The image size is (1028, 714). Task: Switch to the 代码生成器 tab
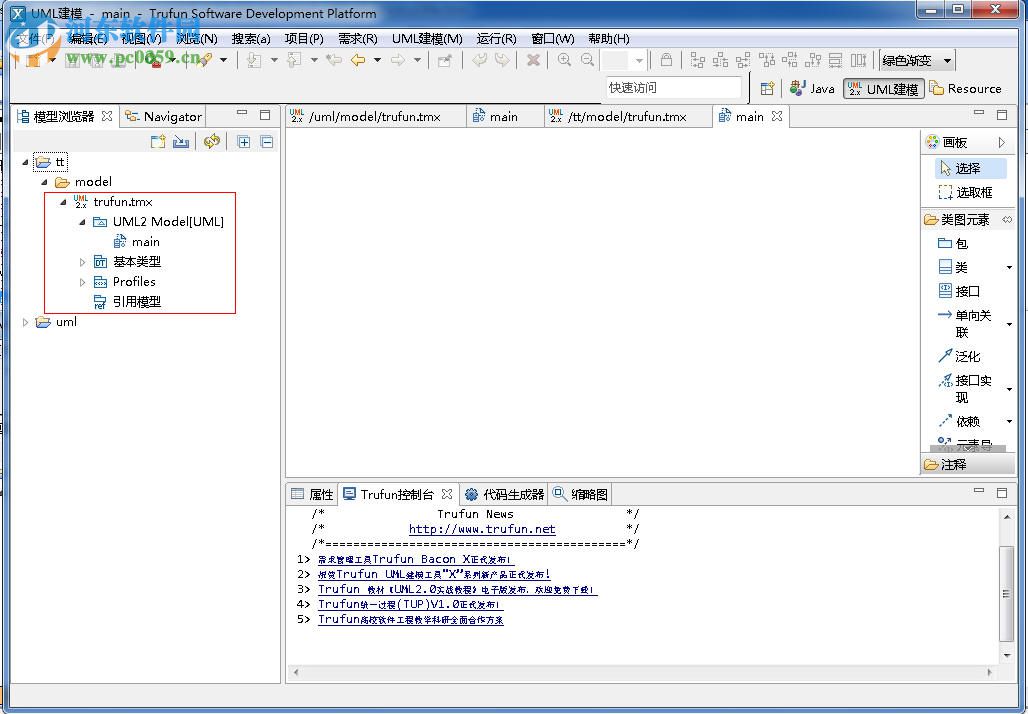click(x=505, y=494)
